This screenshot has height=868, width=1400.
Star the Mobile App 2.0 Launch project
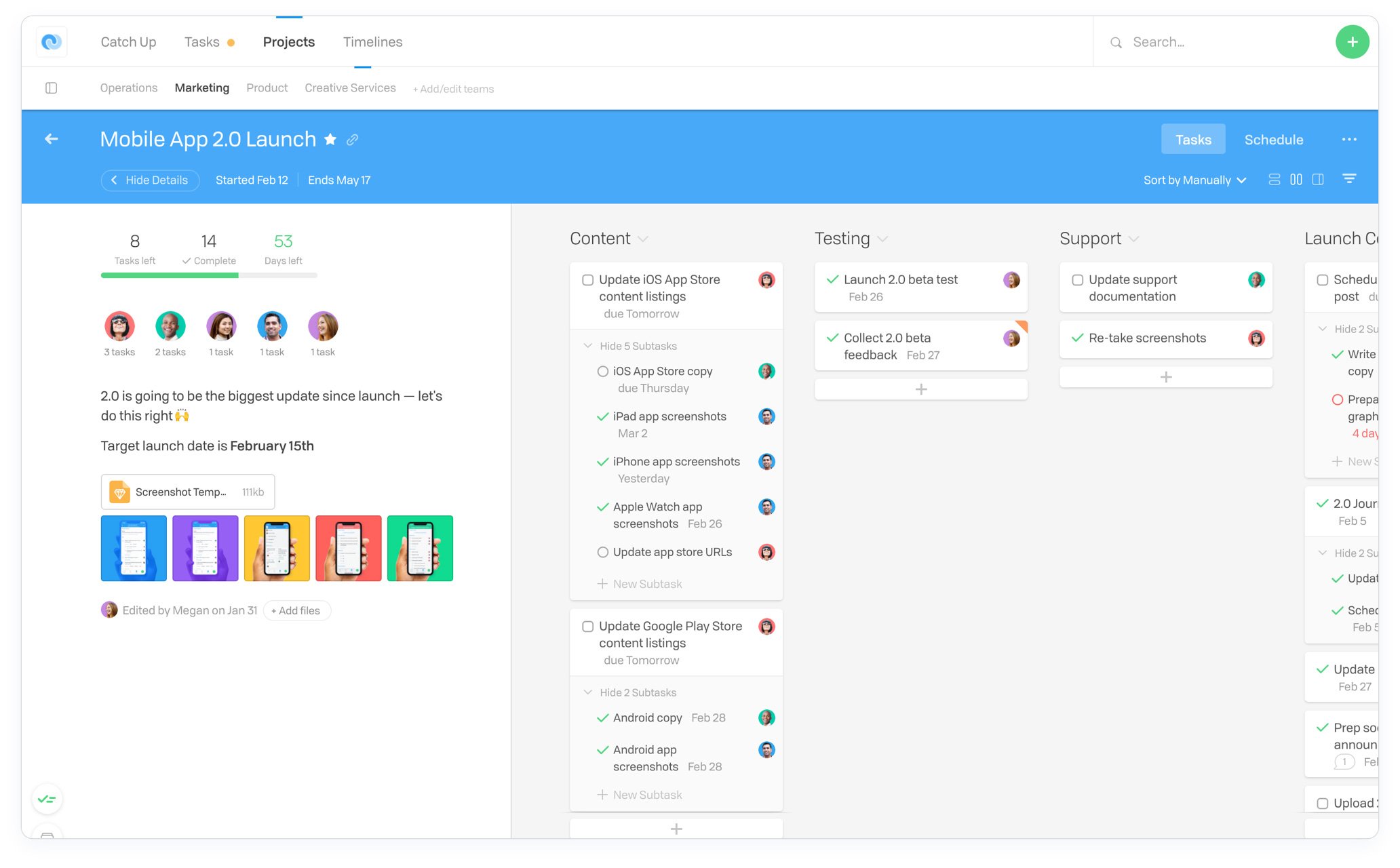click(x=330, y=140)
